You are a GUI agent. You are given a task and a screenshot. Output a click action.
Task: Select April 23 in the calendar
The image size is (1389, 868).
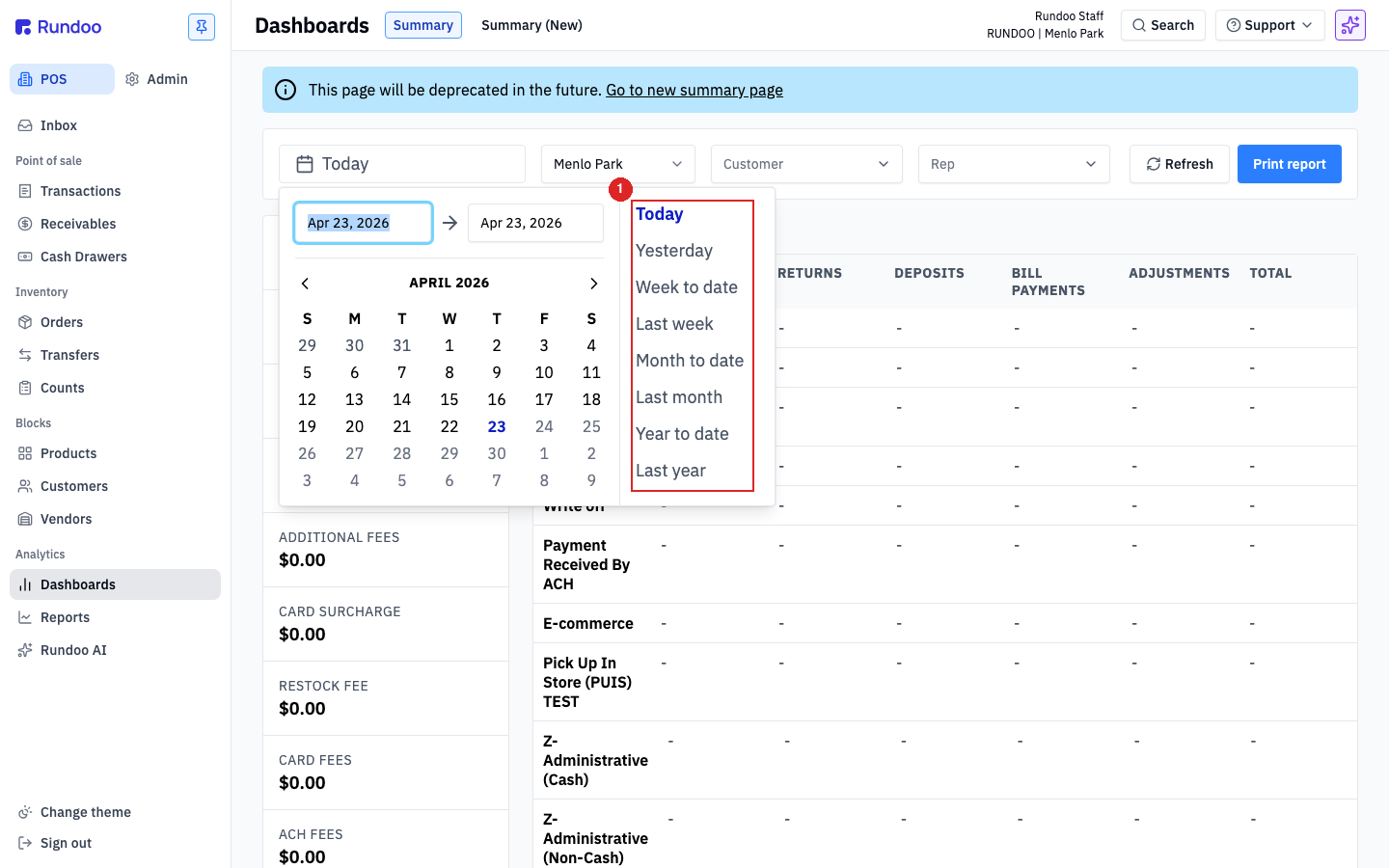tap(497, 426)
